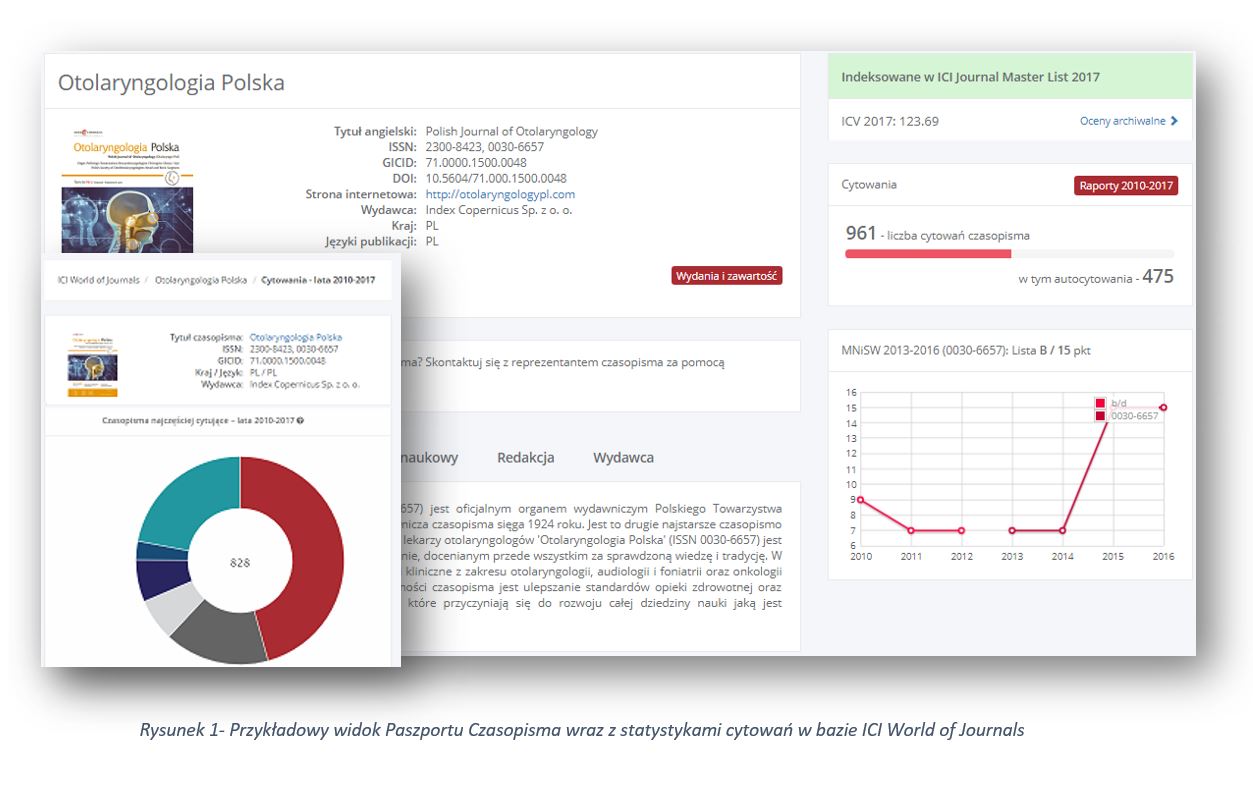1253x791 pixels.
Task: Open the Redakcja tab
Action: click(525, 457)
